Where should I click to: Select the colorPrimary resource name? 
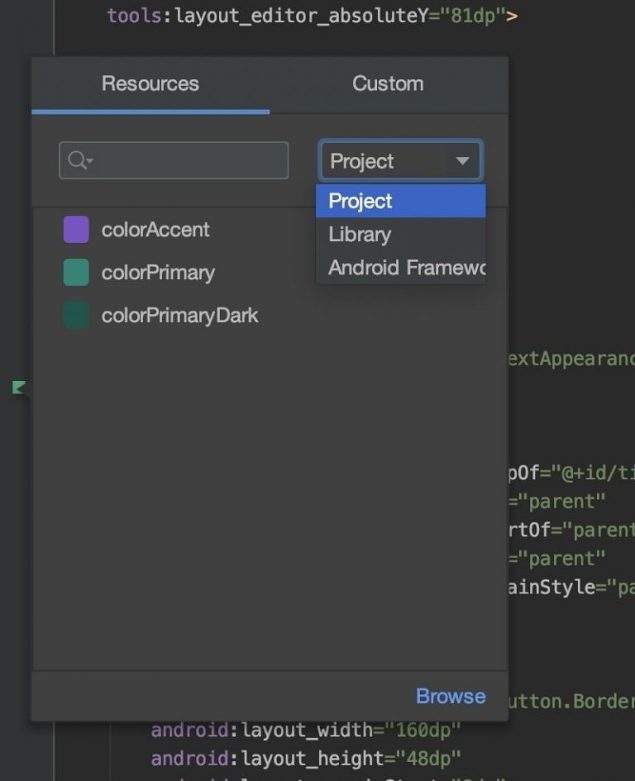click(158, 273)
